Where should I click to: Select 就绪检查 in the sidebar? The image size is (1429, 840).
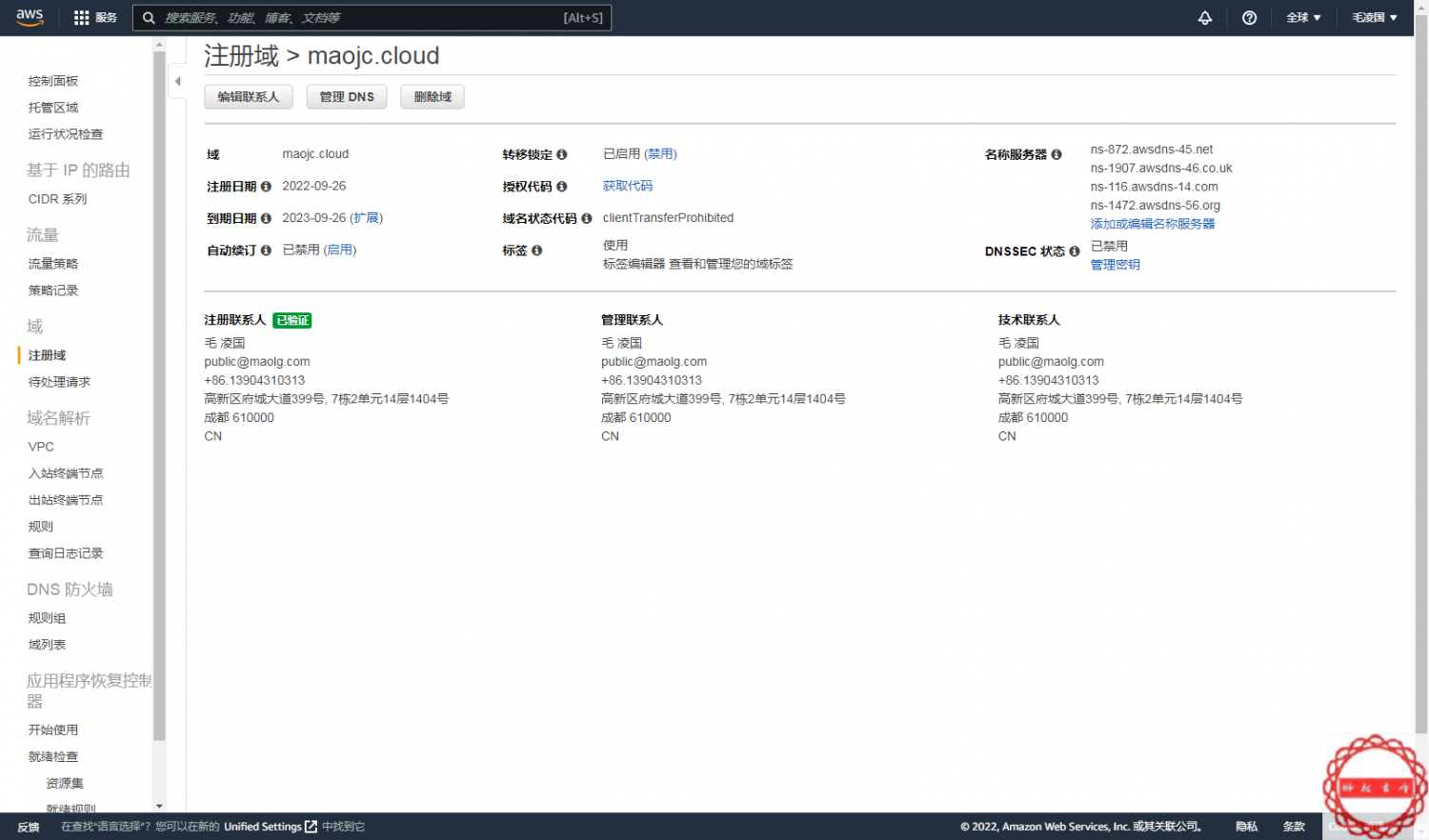53,756
